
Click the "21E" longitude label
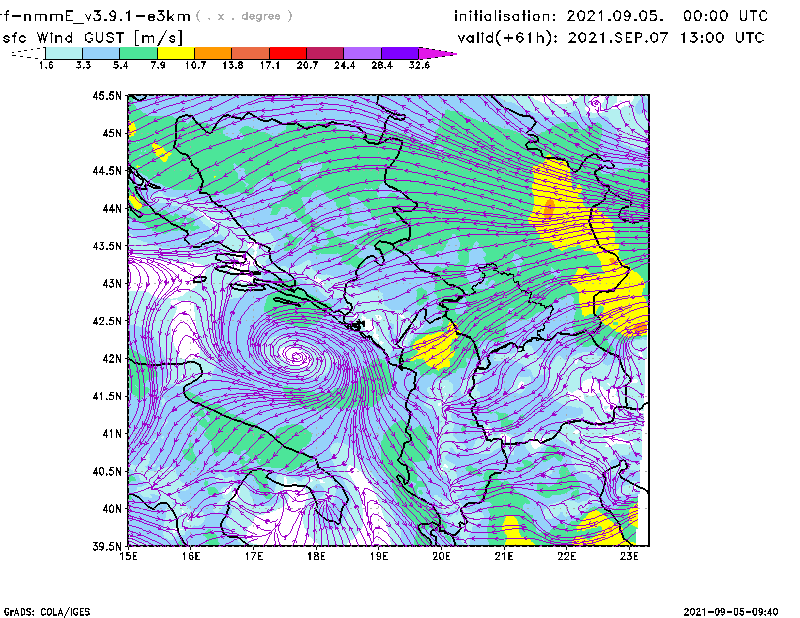tap(504, 556)
